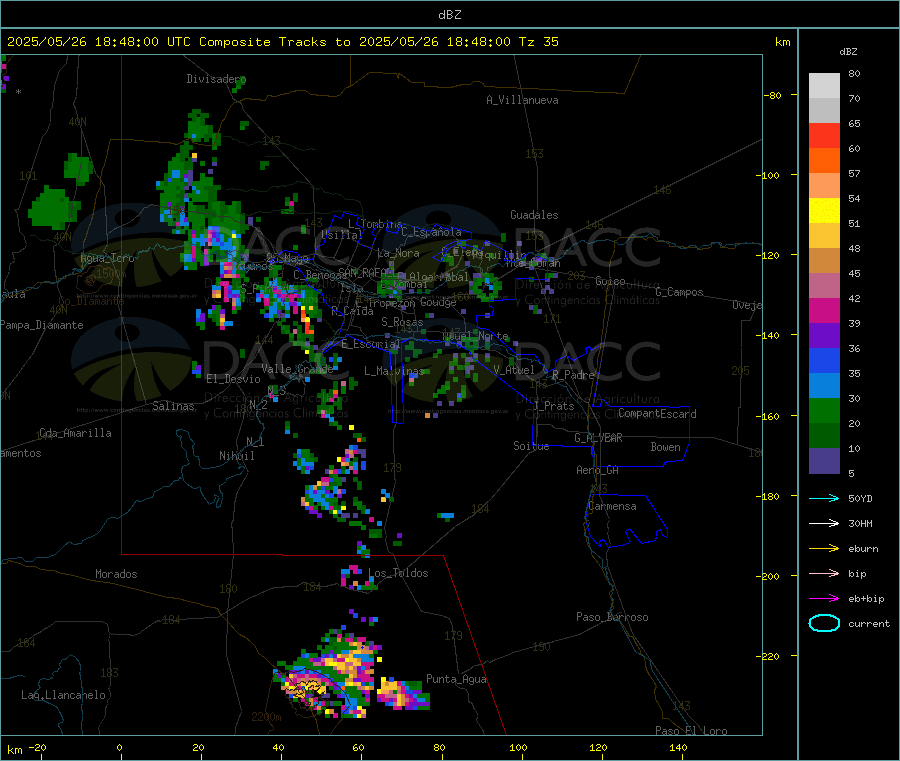Click the Guadales place label
The width and height of the screenshot is (900, 761).
(x=534, y=215)
